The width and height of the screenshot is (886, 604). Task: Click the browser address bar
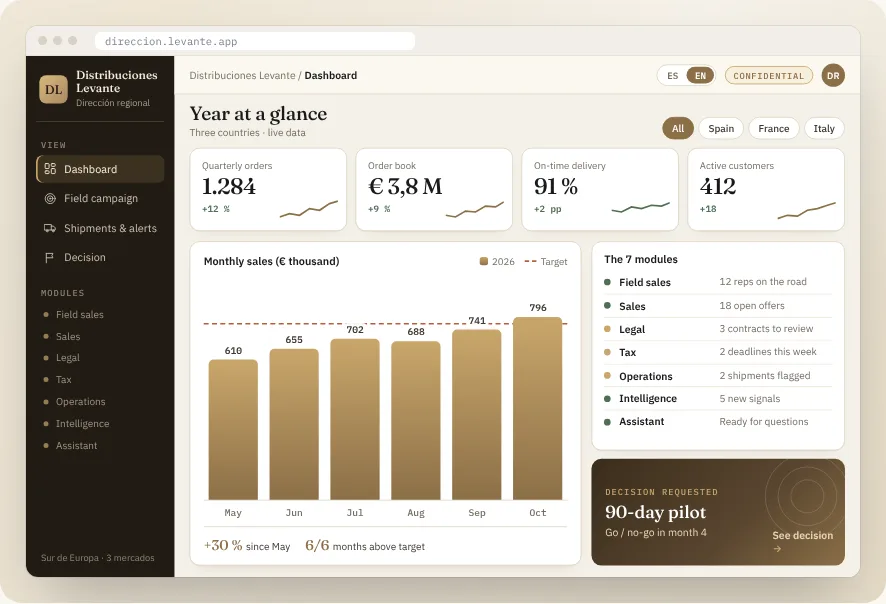(255, 41)
